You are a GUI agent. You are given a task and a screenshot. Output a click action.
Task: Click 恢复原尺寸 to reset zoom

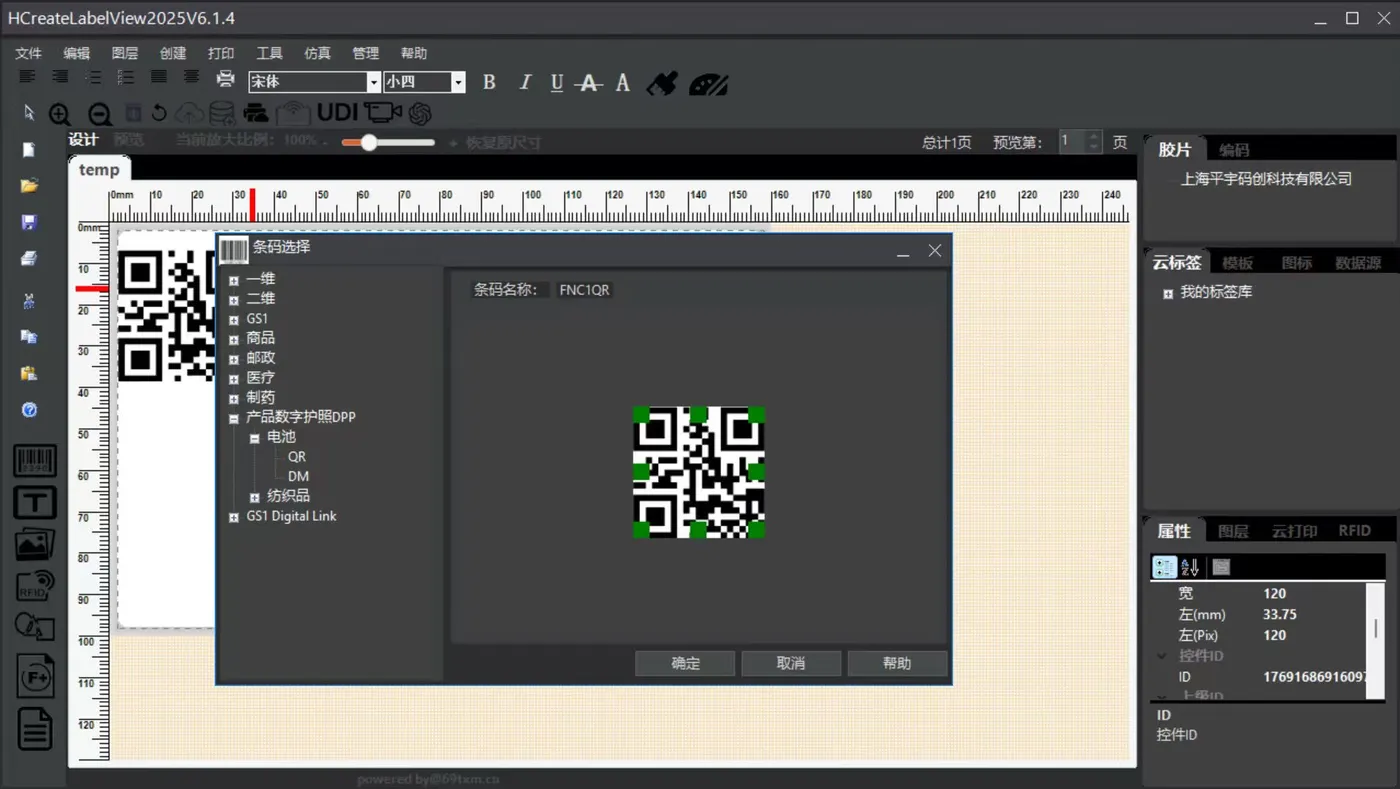(x=503, y=143)
